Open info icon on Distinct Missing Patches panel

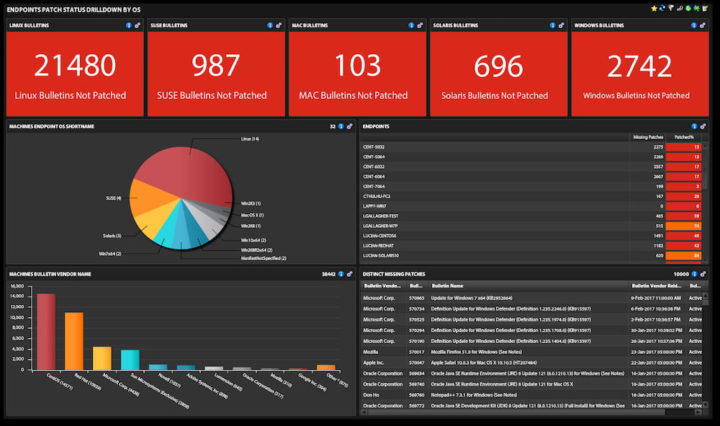tap(694, 274)
